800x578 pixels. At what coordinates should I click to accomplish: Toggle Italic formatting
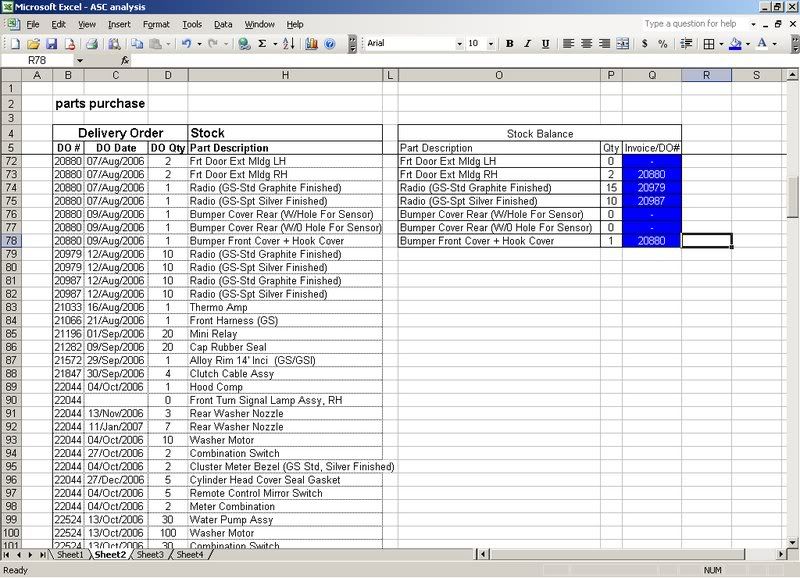tap(525, 44)
